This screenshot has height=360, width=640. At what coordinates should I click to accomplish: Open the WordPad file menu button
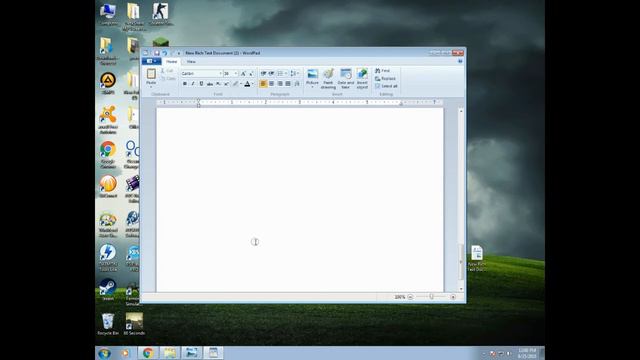point(151,61)
